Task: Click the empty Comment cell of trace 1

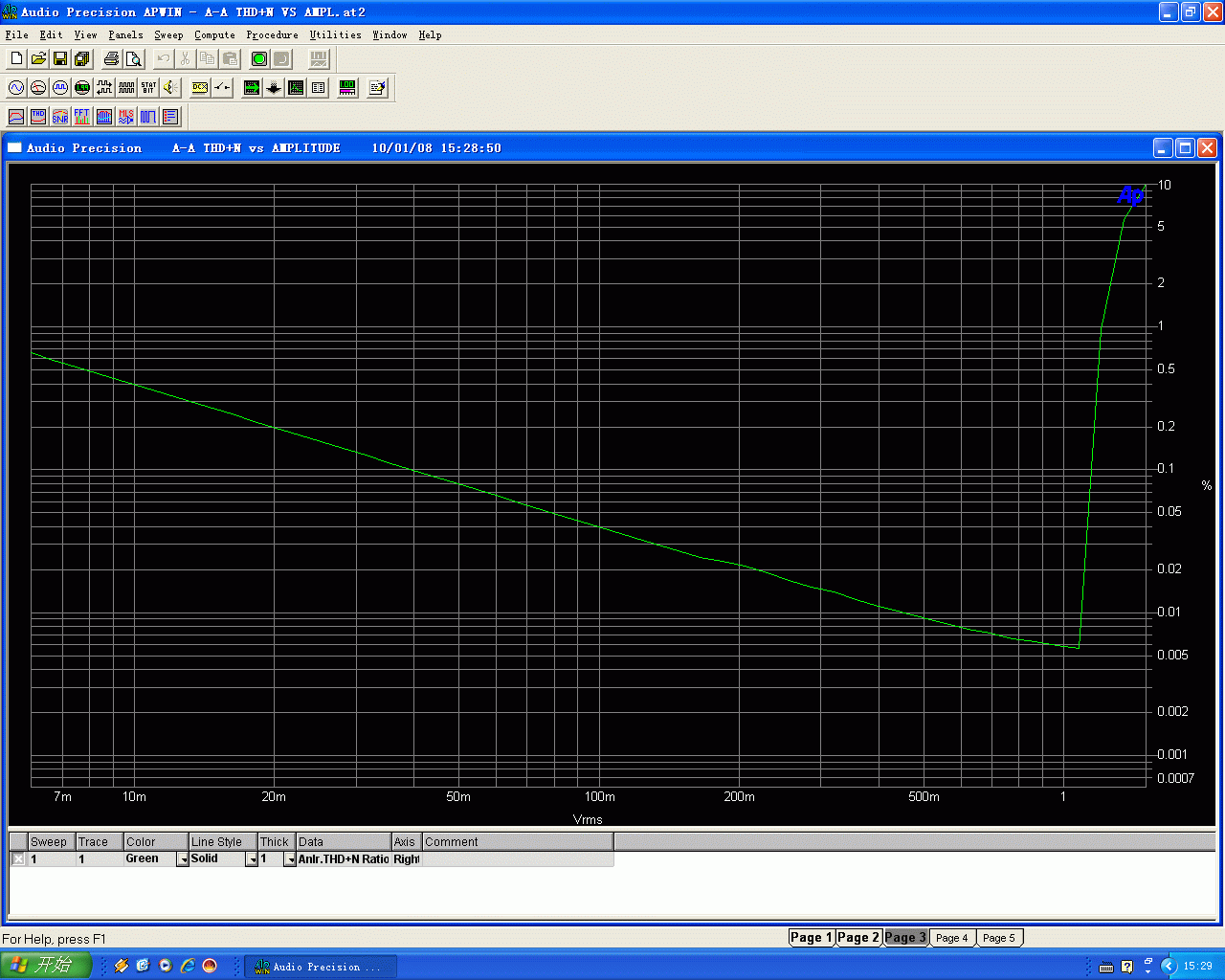Action: pyautogui.click(x=518, y=859)
